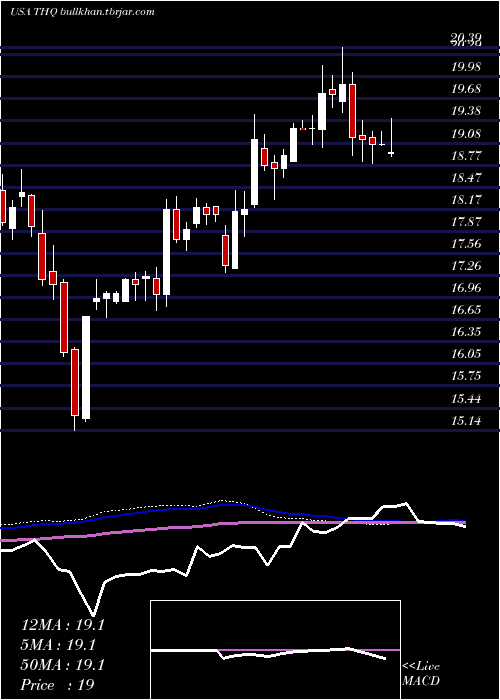Click the <<Live MACD label
This screenshot has height=700, width=500.
(421, 674)
